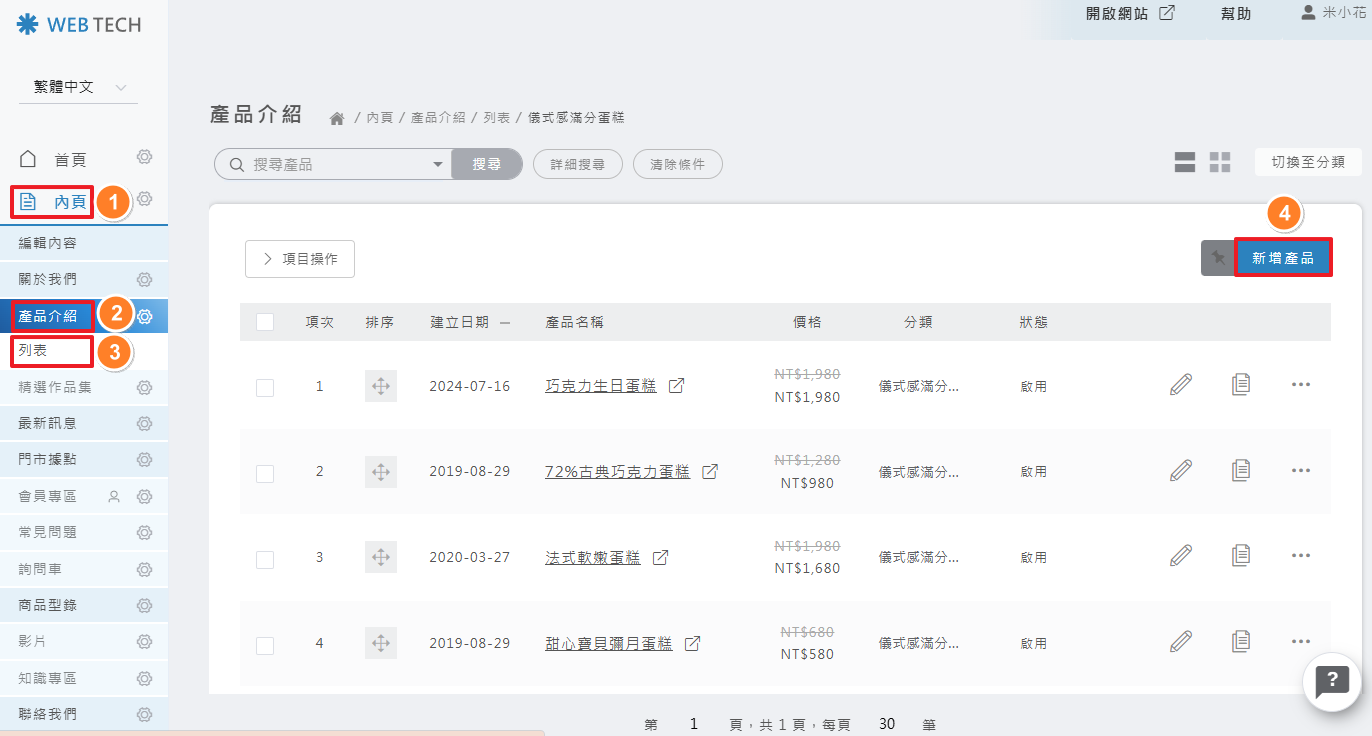Switch to list view layout icon
1372x736 pixels.
click(1185, 162)
